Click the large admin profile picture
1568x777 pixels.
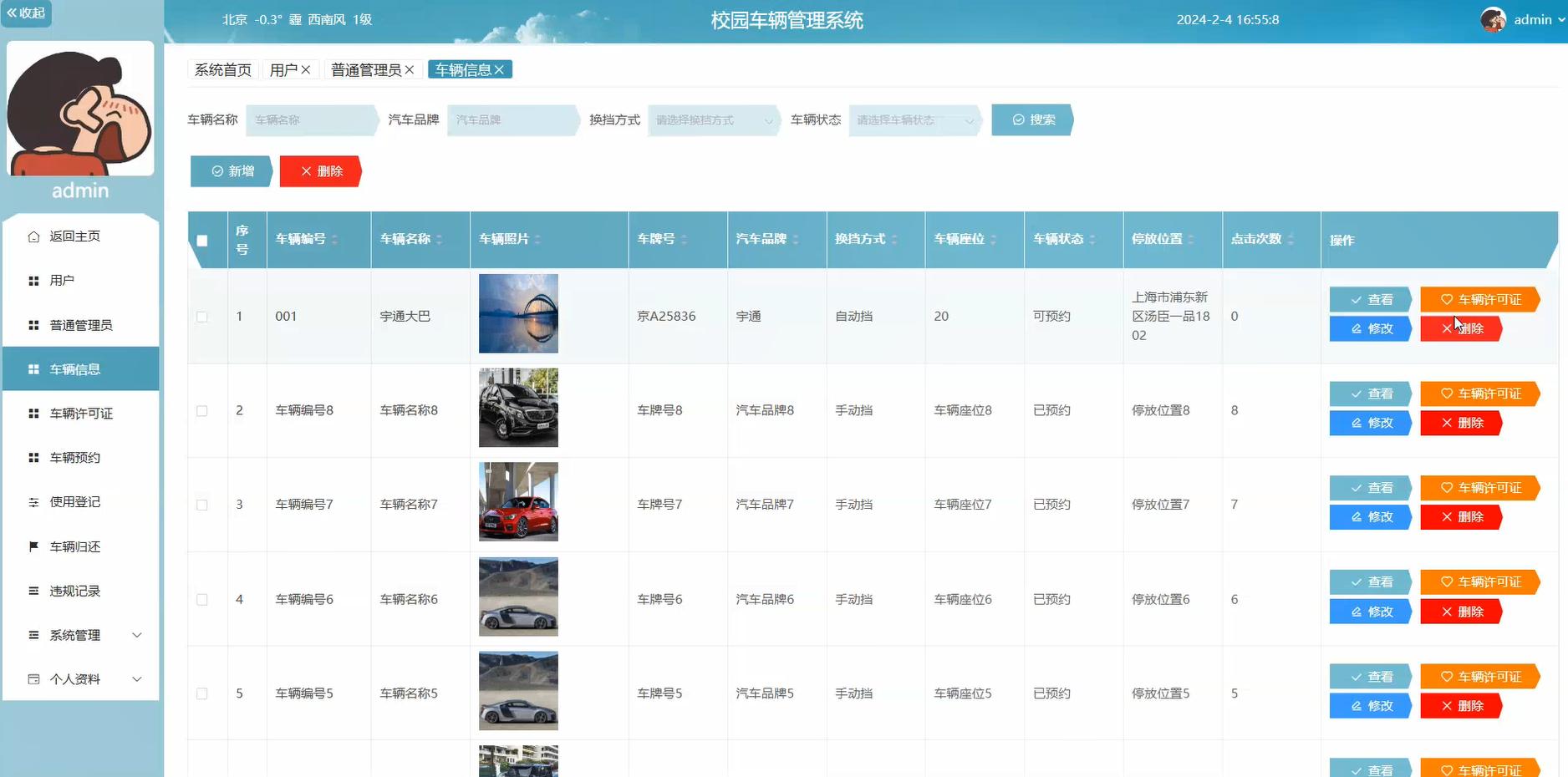80,109
